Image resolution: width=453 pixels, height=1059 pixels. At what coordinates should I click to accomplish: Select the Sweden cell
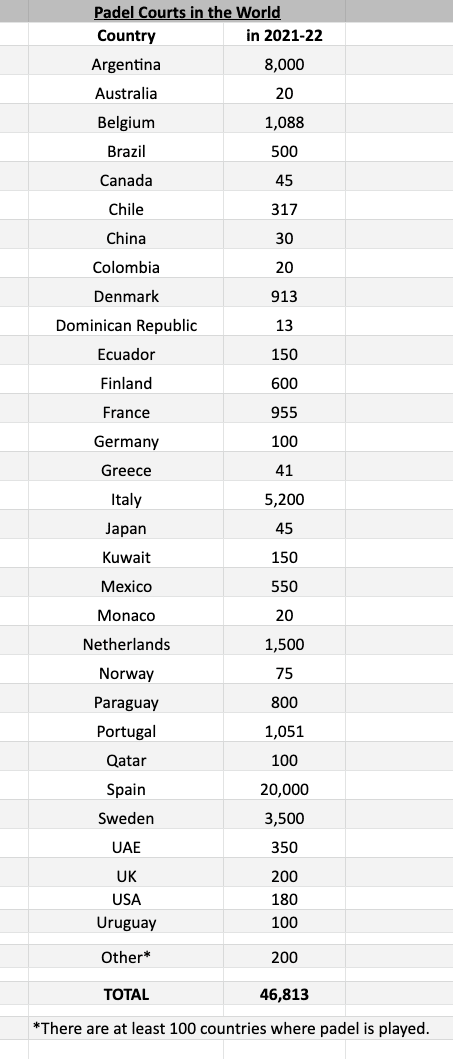coord(126,819)
